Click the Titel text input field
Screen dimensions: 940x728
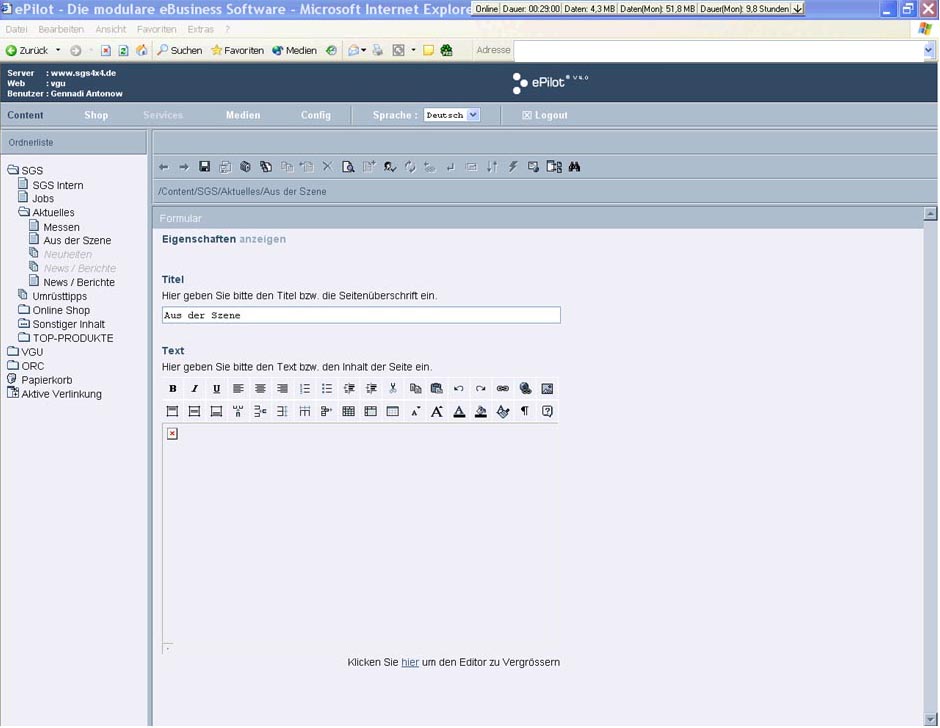tap(361, 315)
